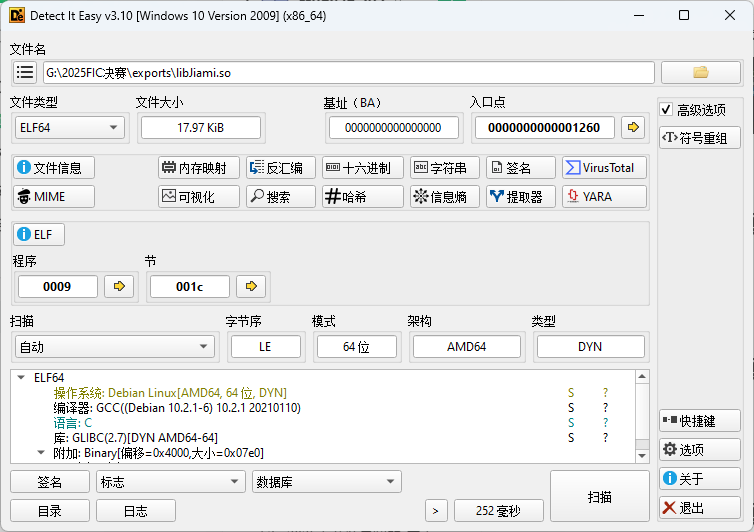Image resolution: width=754 pixels, height=532 pixels.
Task: Click the 252 毫秒 elapsed time button
Action: tap(499, 510)
